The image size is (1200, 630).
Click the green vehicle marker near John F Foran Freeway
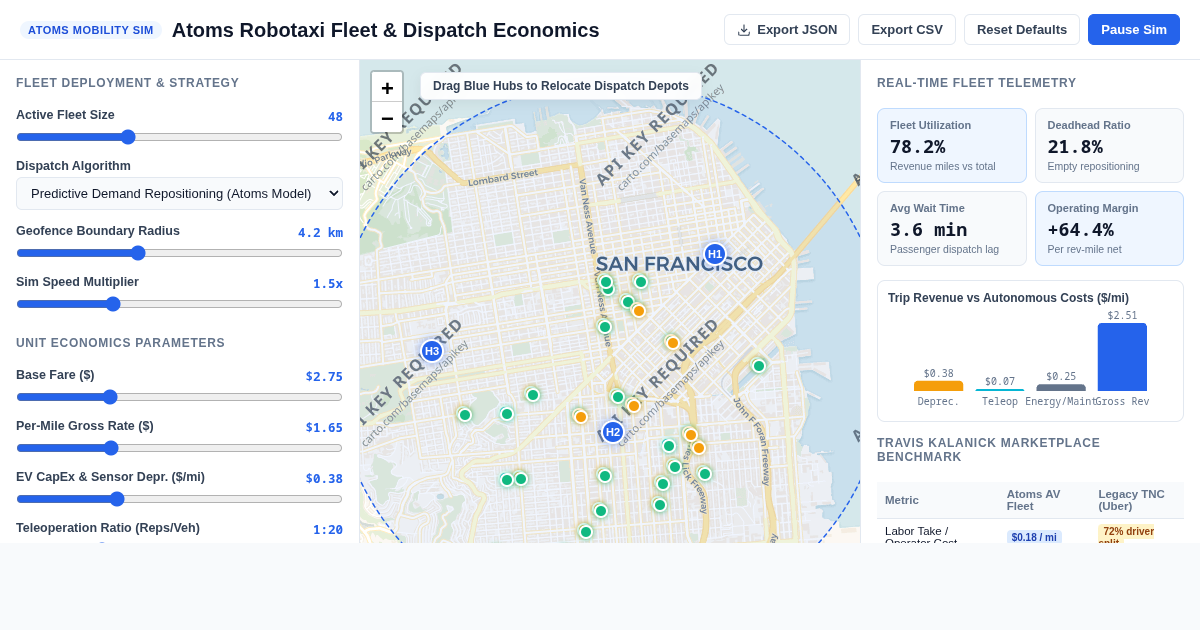[x=759, y=366]
